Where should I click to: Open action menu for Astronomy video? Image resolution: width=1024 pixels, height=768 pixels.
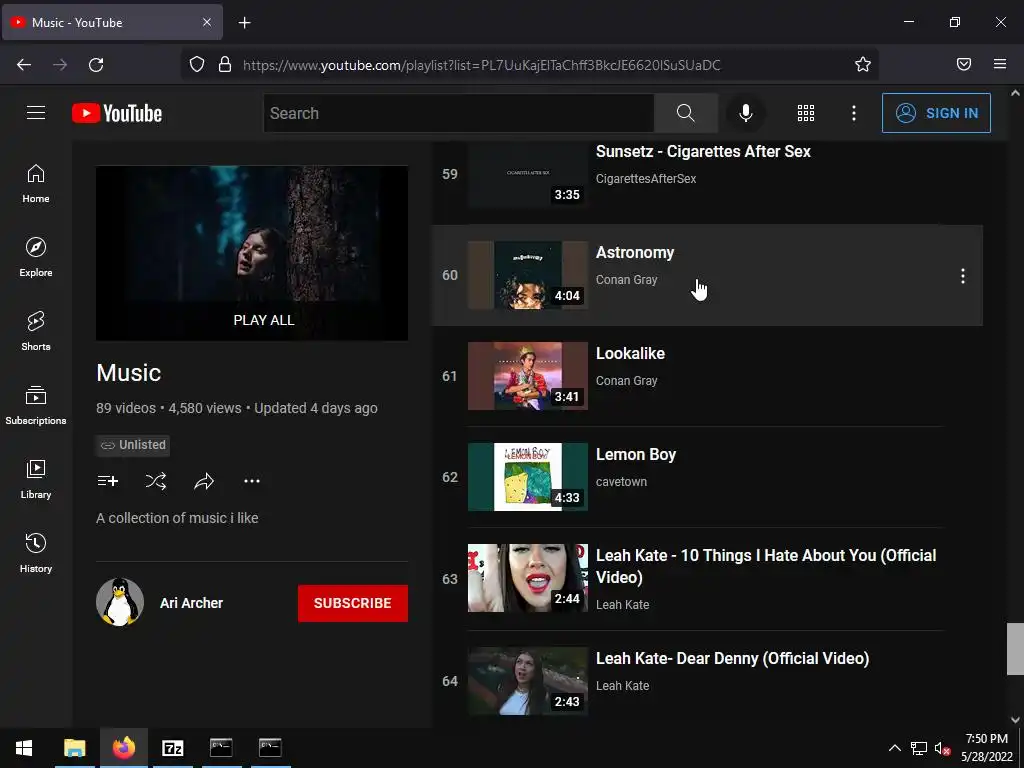[963, 276]
